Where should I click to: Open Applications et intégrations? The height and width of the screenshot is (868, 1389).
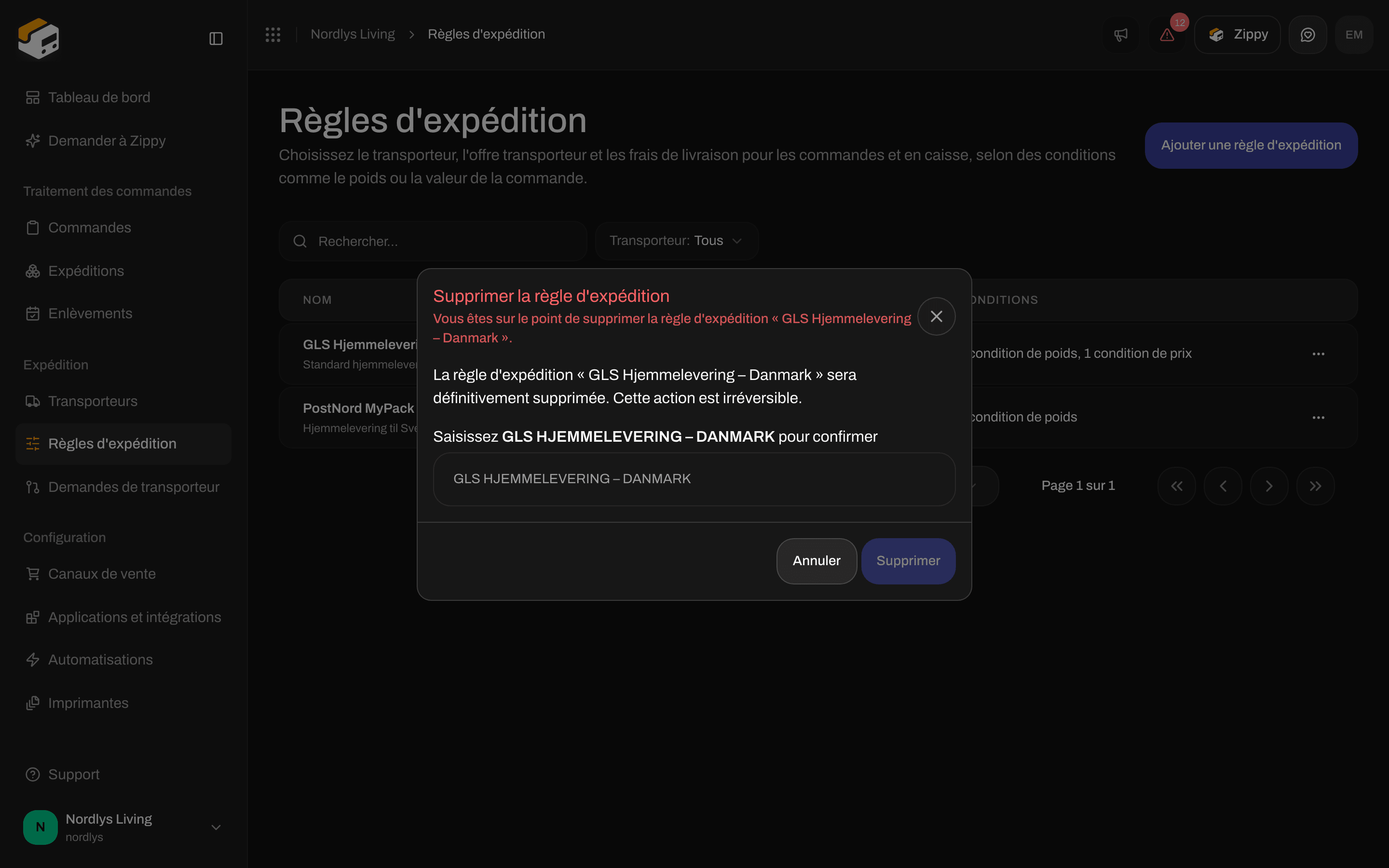(x=123, y=617)
